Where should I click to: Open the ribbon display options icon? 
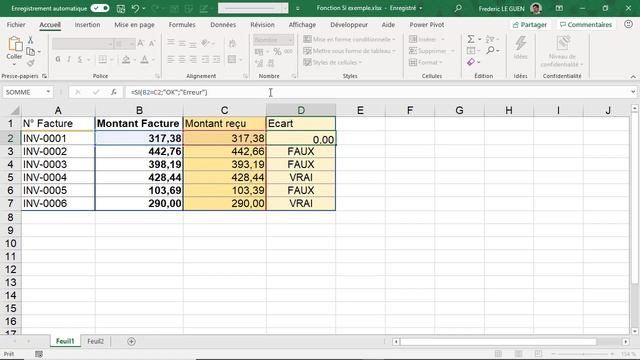pos(559,8)
